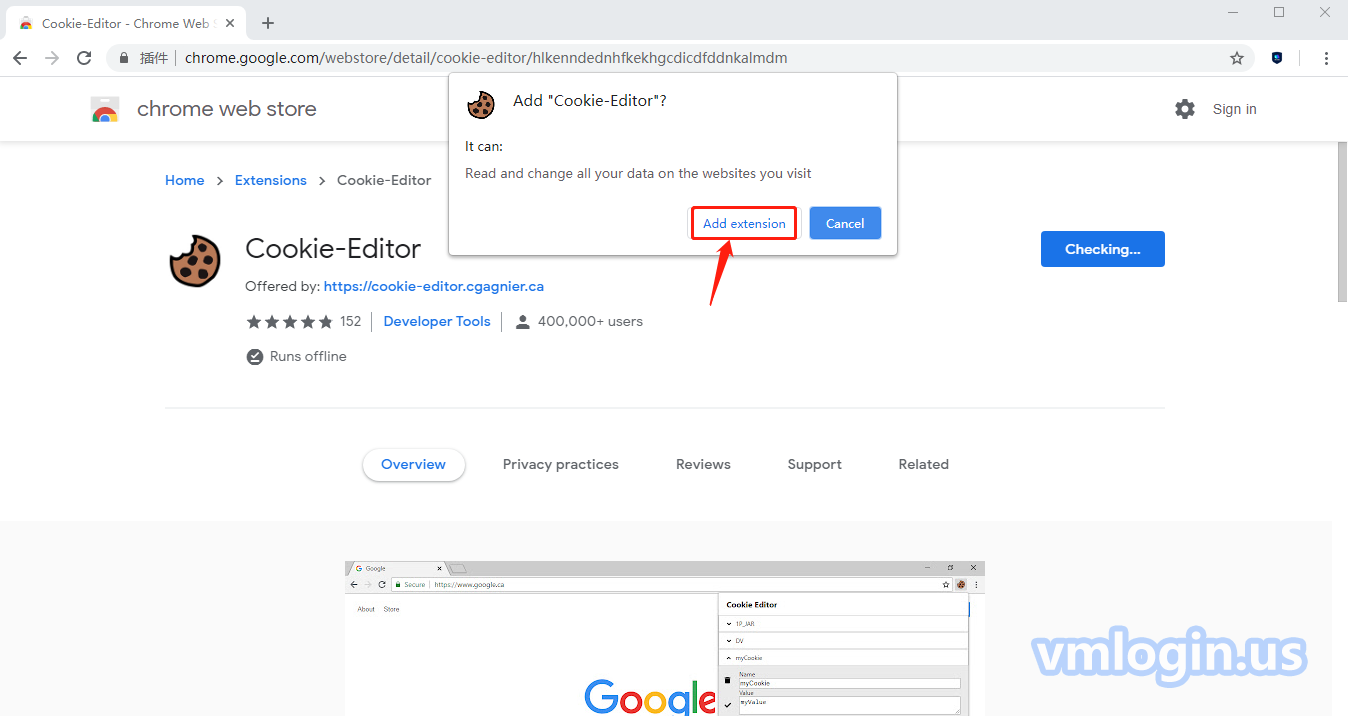Open a new tab with plus button
This screenshot has height=716, width=1348.
coord(268,23)
